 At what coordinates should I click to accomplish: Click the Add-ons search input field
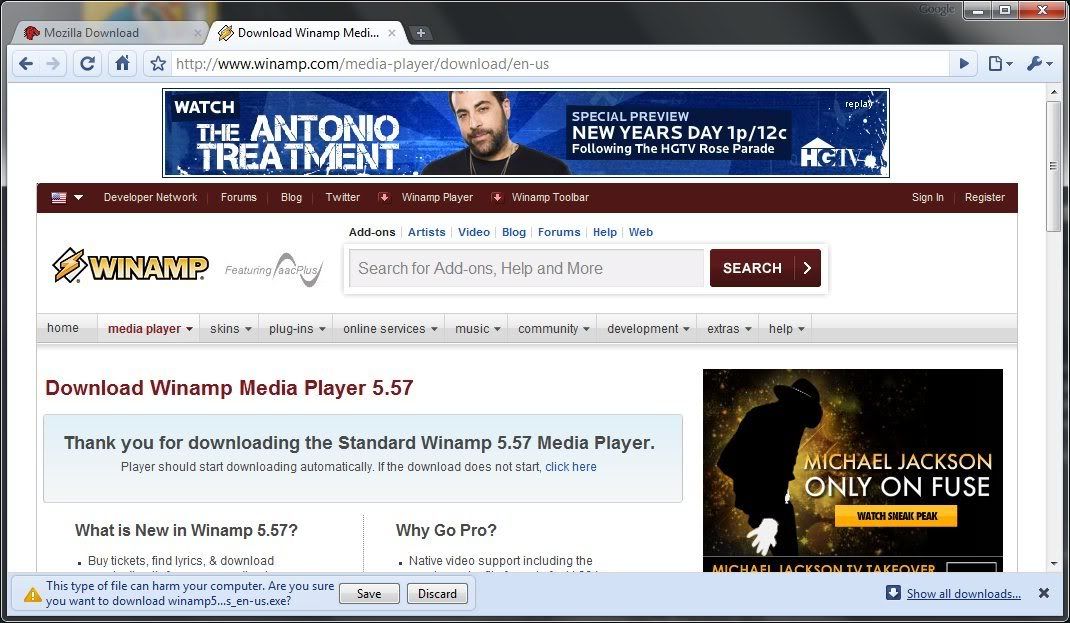(x=526, y=268)
